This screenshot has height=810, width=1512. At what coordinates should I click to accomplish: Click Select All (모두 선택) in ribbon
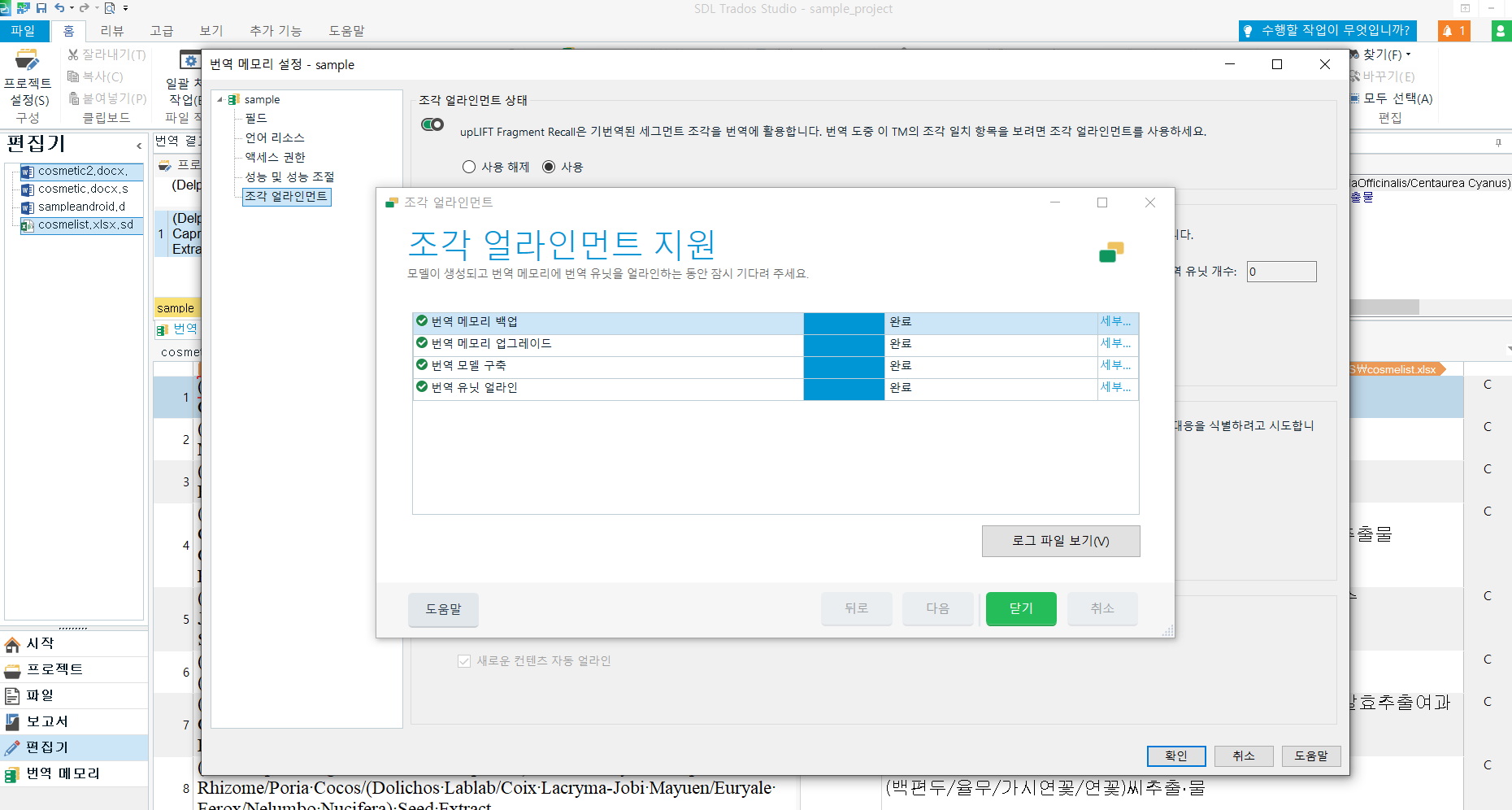pos(1392,98)
